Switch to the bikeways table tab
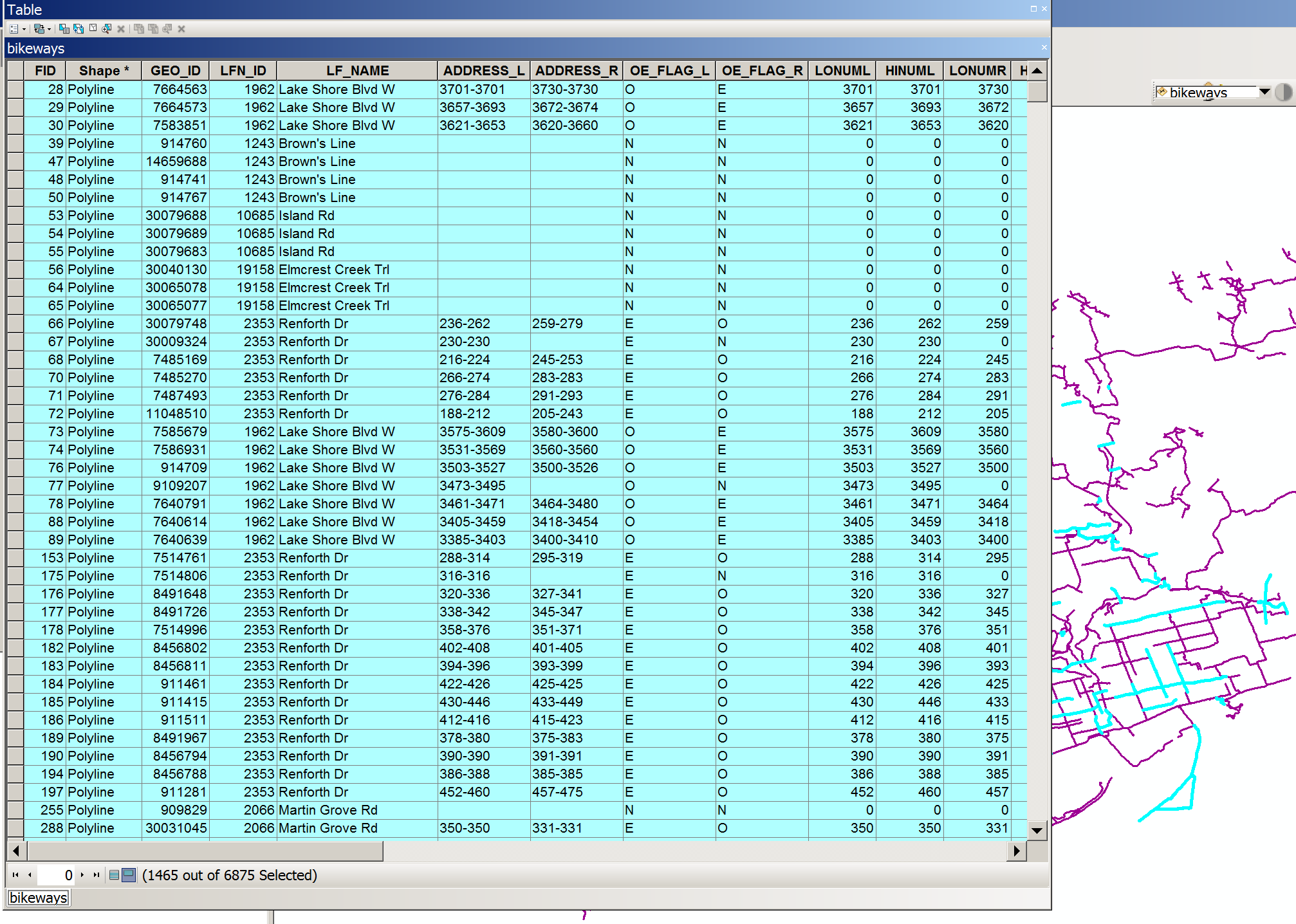Viewport: 1296px width, 924px height. click(39, 898)
